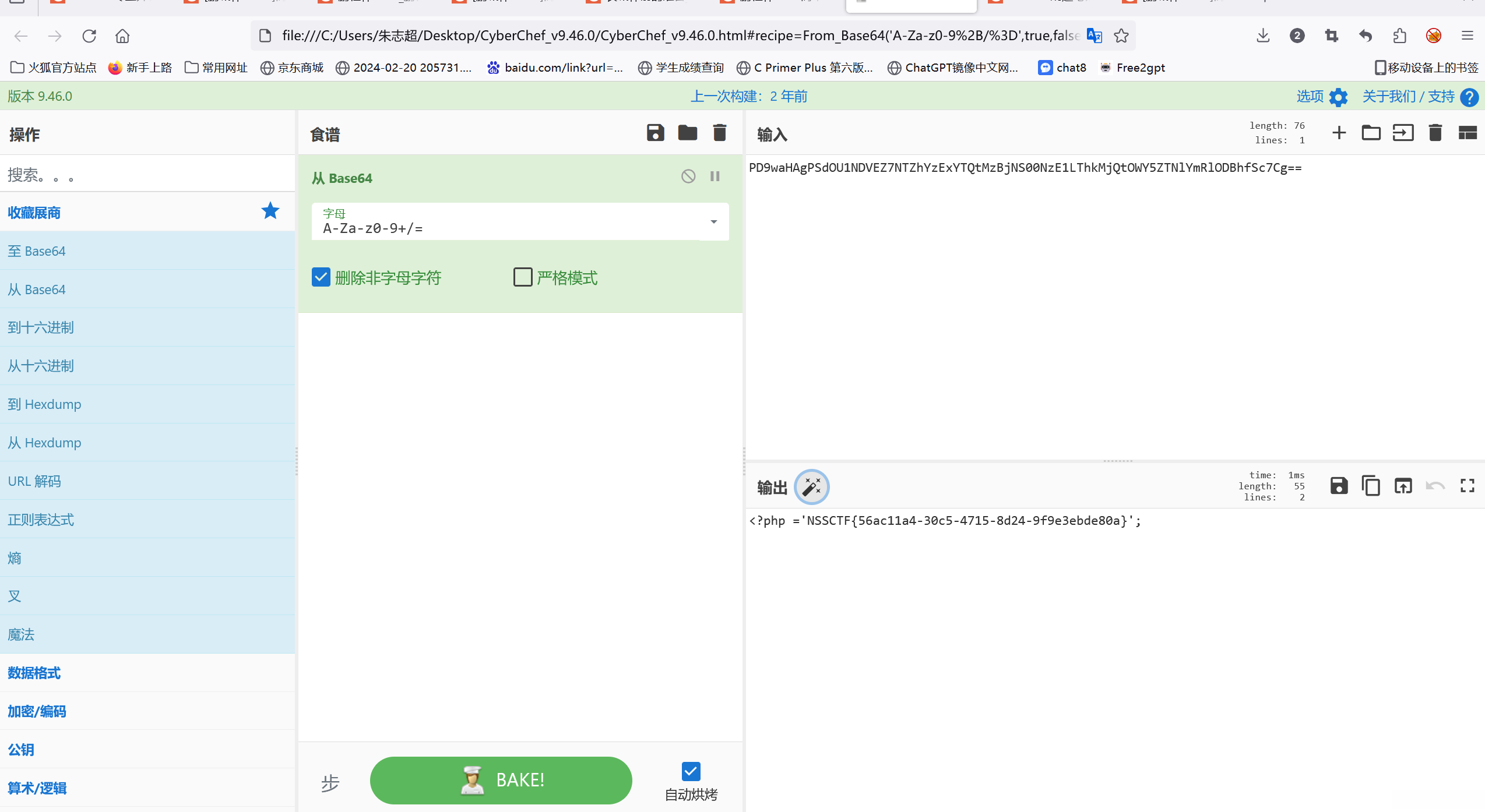Add a new input tab

(1339, 133)
